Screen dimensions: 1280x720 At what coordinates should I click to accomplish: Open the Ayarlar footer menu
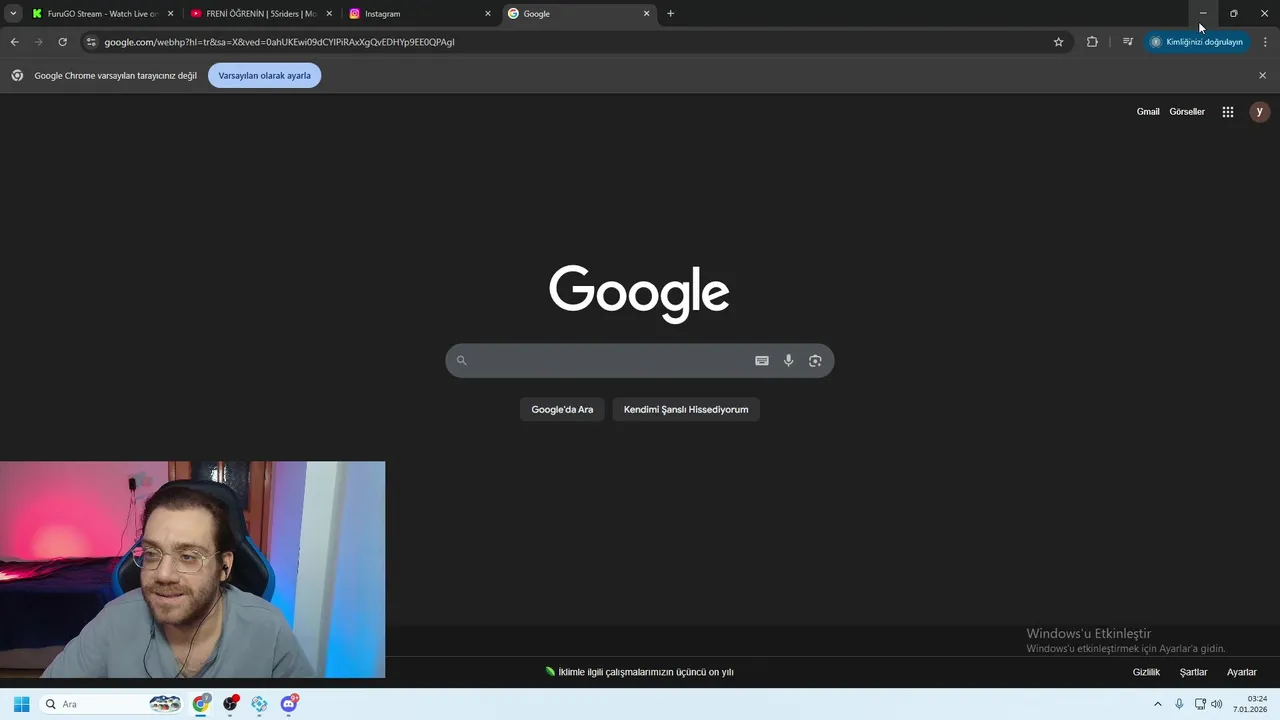pos(1242,672)
